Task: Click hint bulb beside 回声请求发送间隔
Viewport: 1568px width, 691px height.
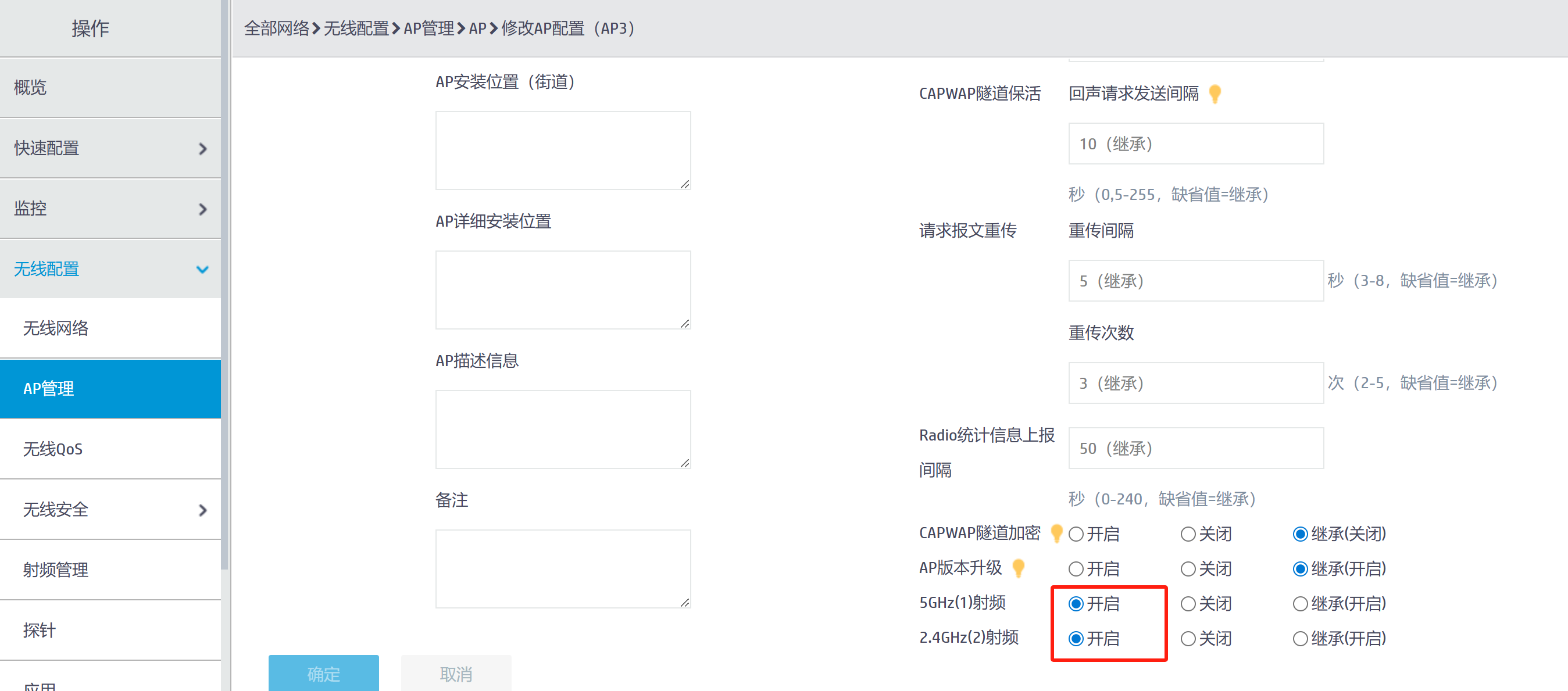Action: (x=1215, y=94)
